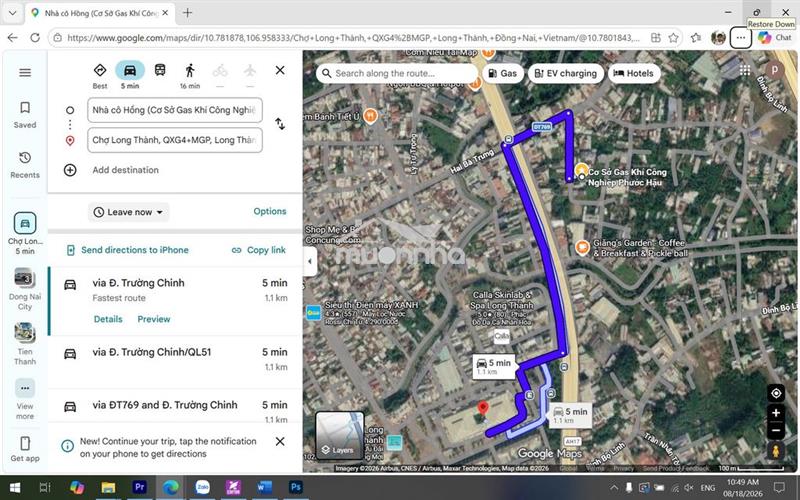Close the directions panel
The image size is (800, 500).
point(280,70)
